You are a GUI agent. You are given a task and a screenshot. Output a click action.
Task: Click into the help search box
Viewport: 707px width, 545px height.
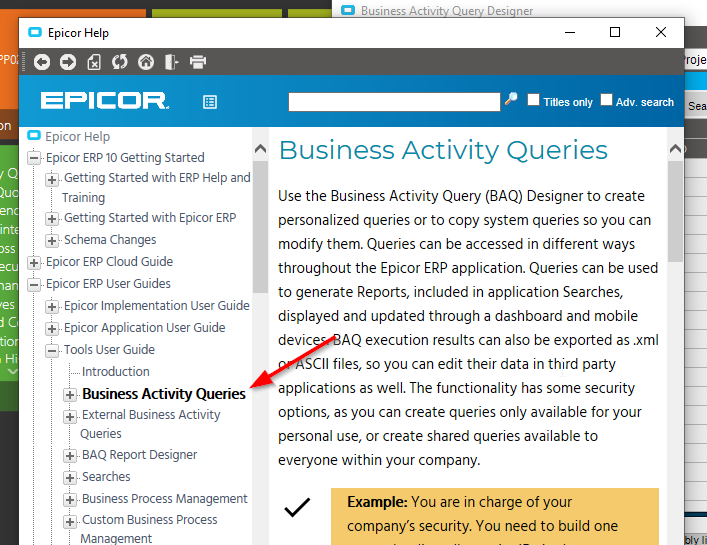pyautogui.click(x=394, y=102)
